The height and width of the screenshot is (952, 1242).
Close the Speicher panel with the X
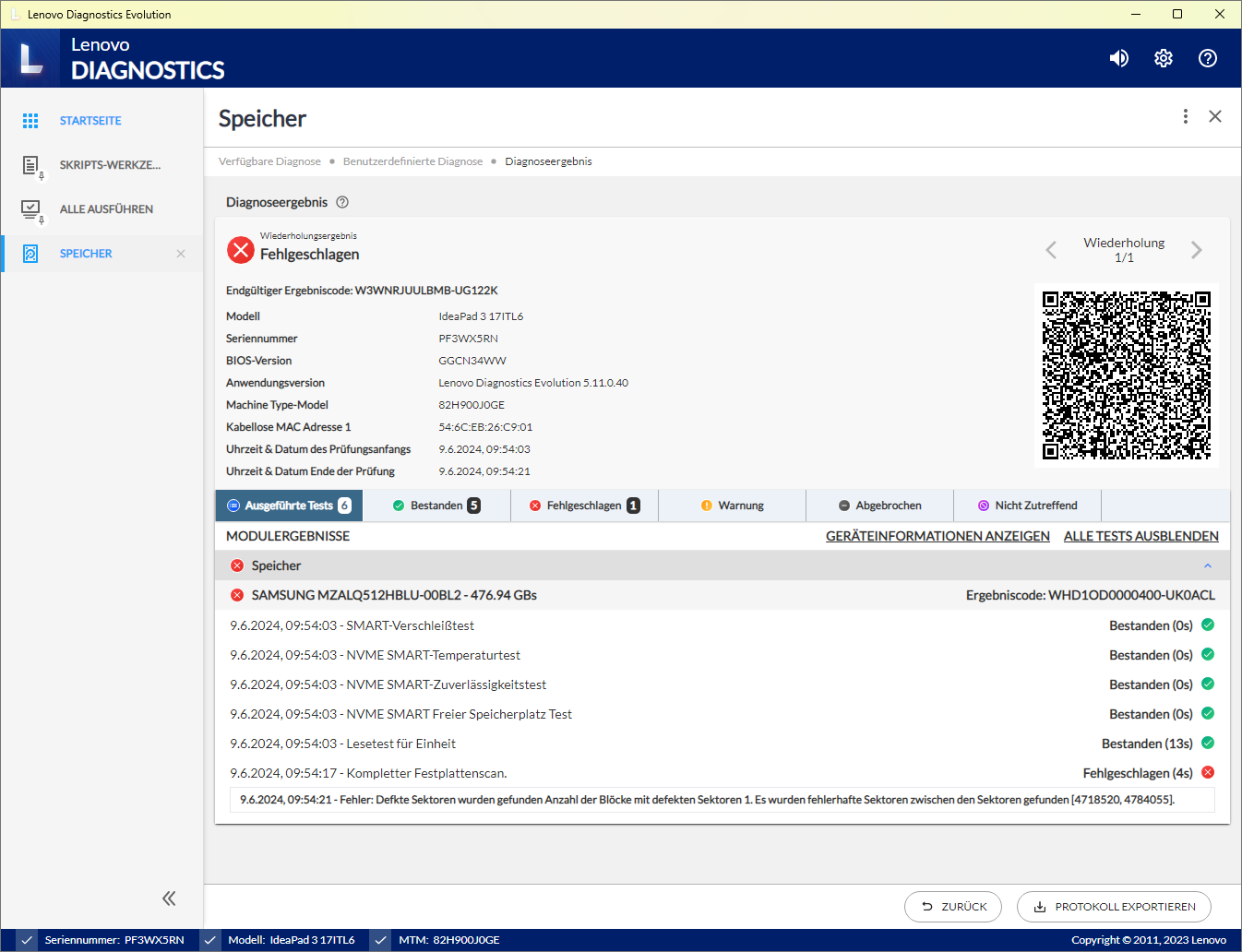[1215, 116]
